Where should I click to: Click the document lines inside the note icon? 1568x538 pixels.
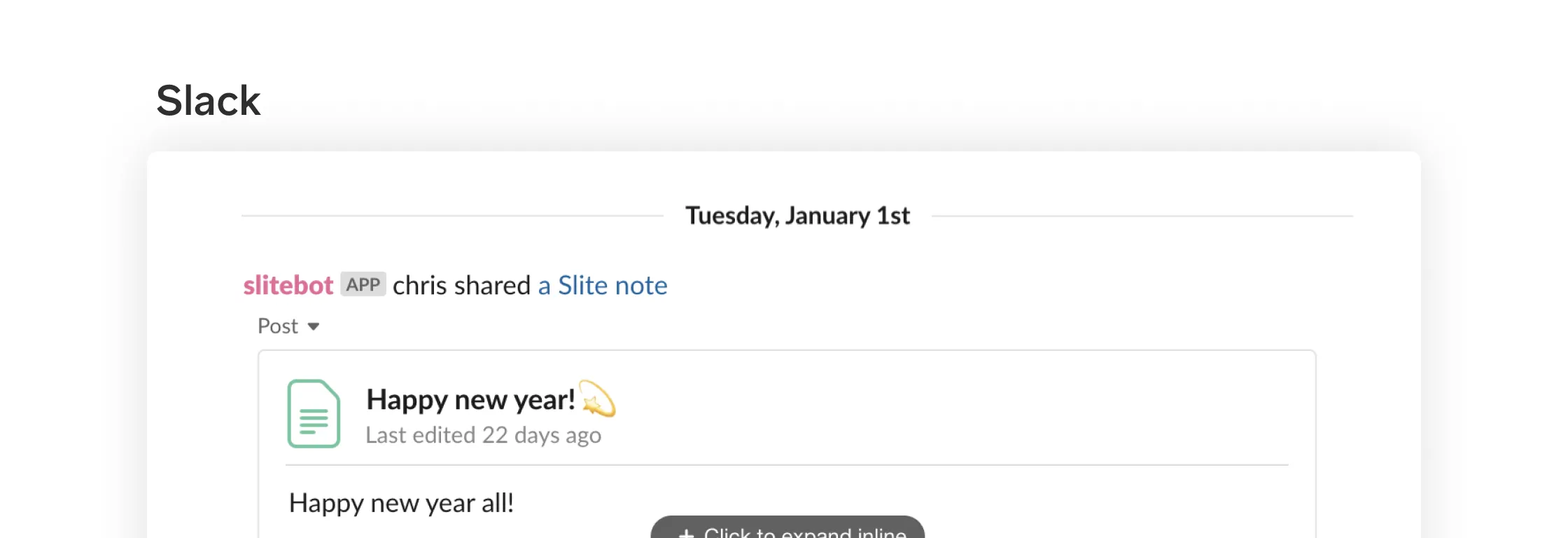pyautogui.click(x=314, y=419)
